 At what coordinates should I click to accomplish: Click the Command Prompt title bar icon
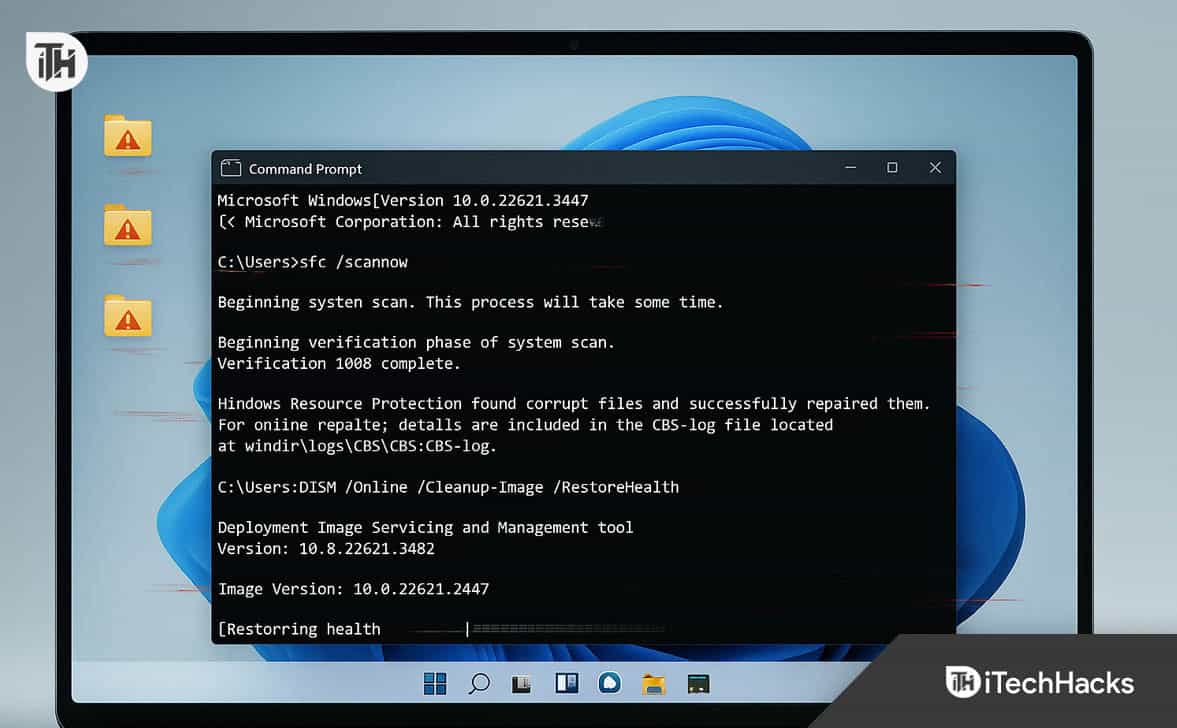[x=231, y=168]
